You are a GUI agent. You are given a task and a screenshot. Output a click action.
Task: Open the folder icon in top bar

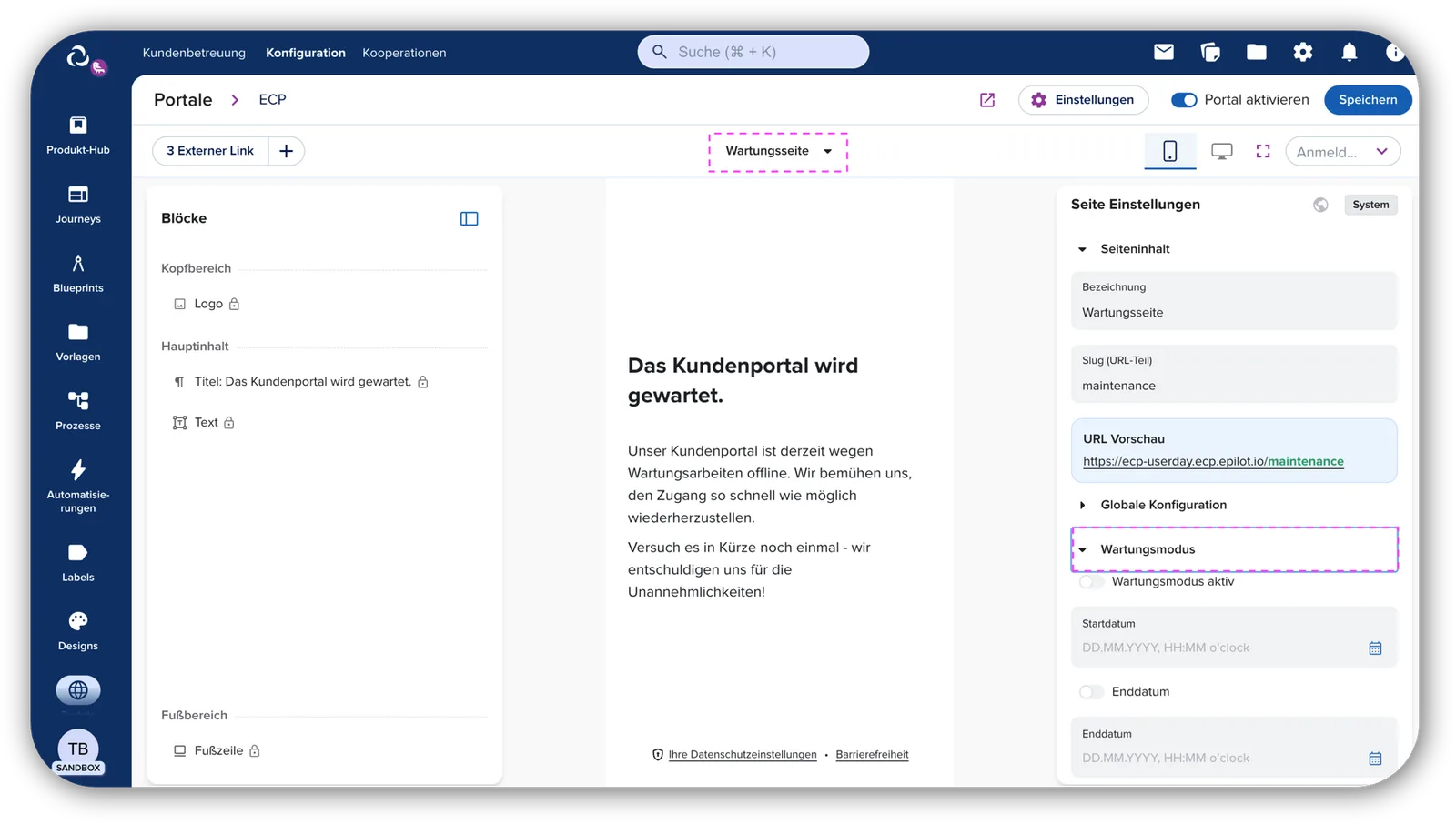[x=1257, y=52]
